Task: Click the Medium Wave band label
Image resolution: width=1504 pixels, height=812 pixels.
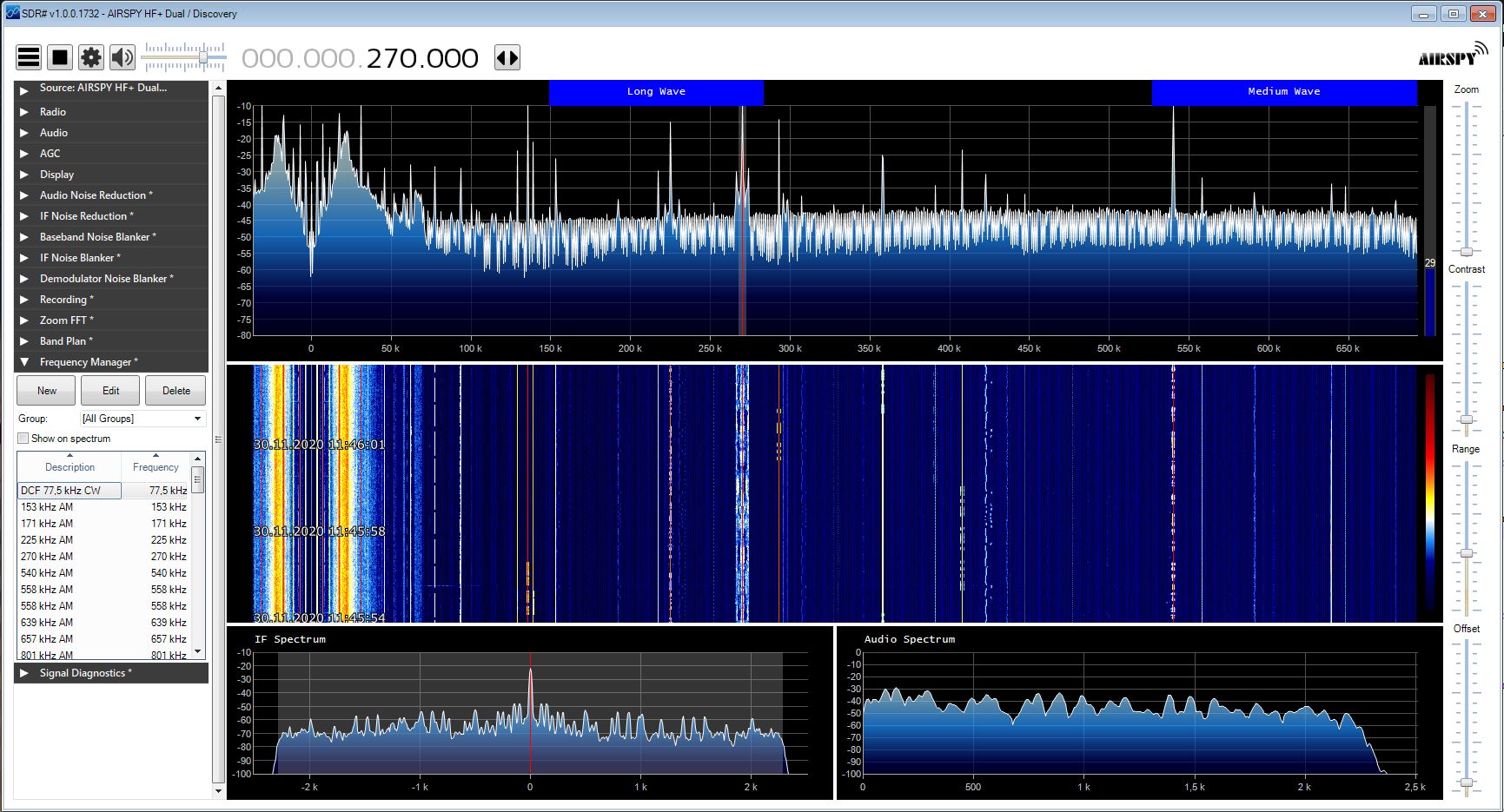Action: click(x=1284, y=92)
